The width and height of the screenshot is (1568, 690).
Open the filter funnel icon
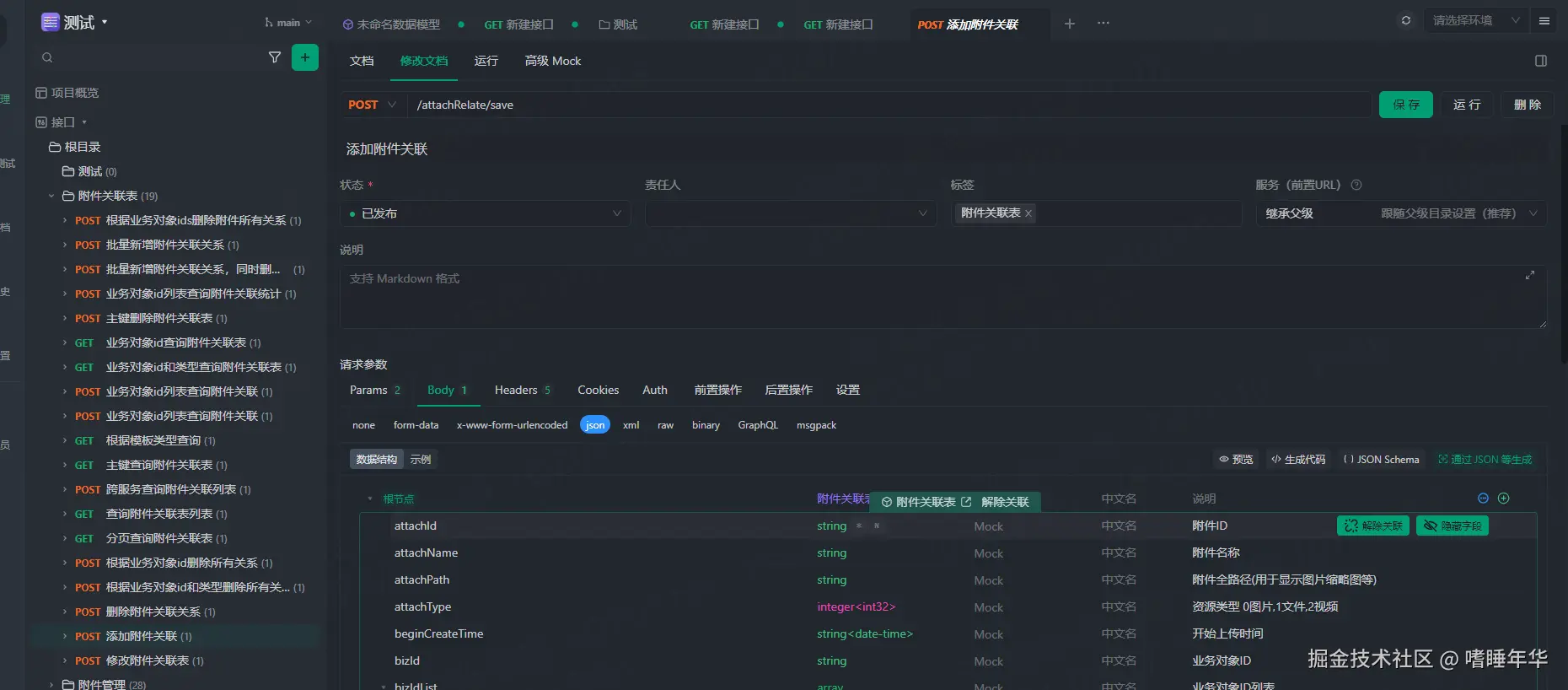[x=275, y=57]
